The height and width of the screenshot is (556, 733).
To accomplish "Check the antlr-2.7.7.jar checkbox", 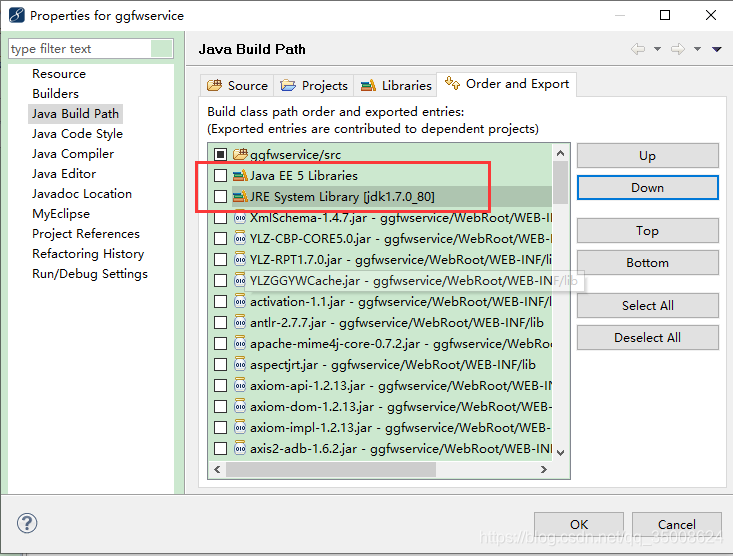I will point(220,323).
